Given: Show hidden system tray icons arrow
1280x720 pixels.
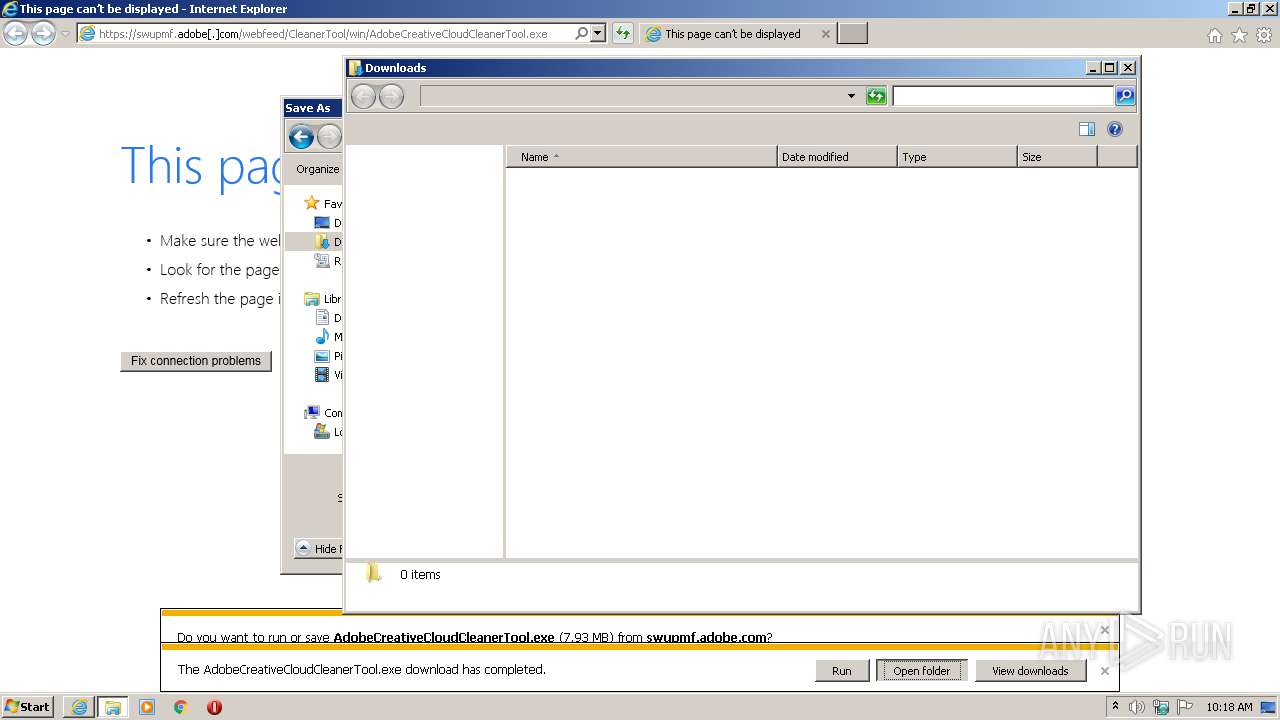Looking at the screenshot, I should (x=1115, y=707).
